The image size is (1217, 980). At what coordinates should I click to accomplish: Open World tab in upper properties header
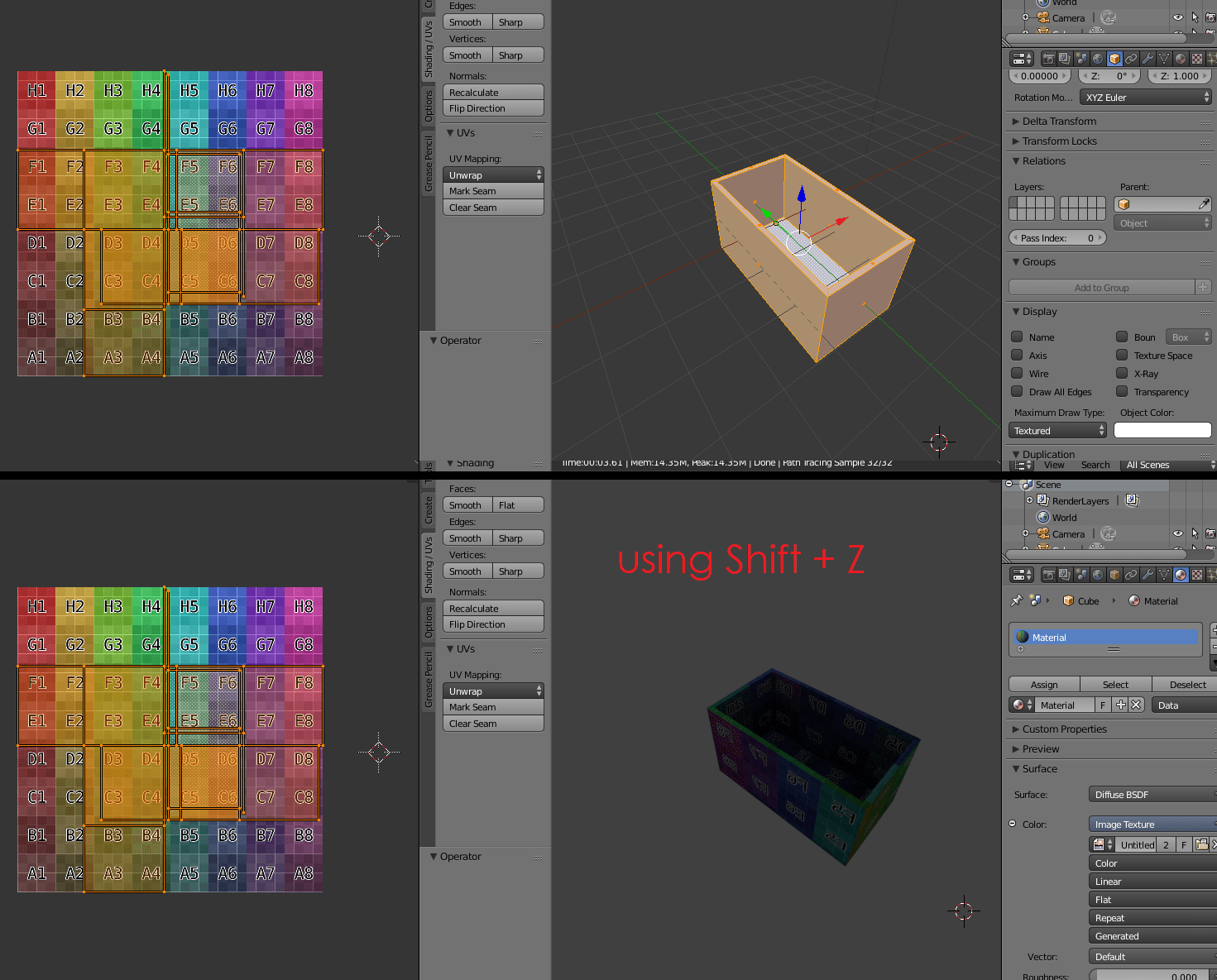[1098, 59]
